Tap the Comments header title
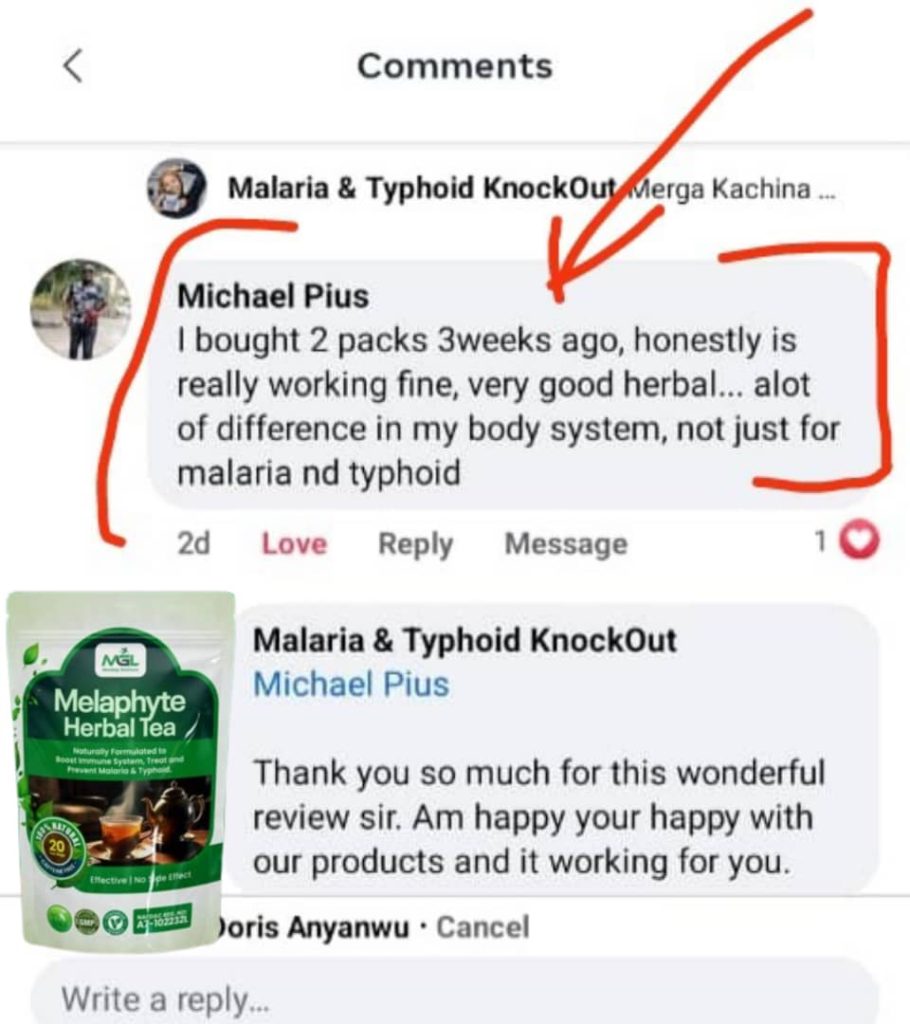Image resolution: width=910 pixels, height=1024 pixels. (x=455, y=66)
